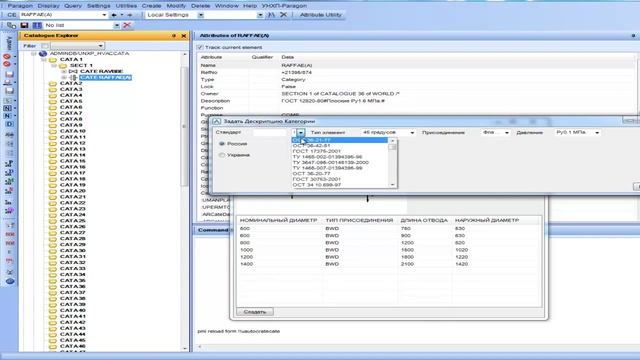Select ОСТ 36-20-77 in the list
The image size is (640, 360).
coord(311,173)
